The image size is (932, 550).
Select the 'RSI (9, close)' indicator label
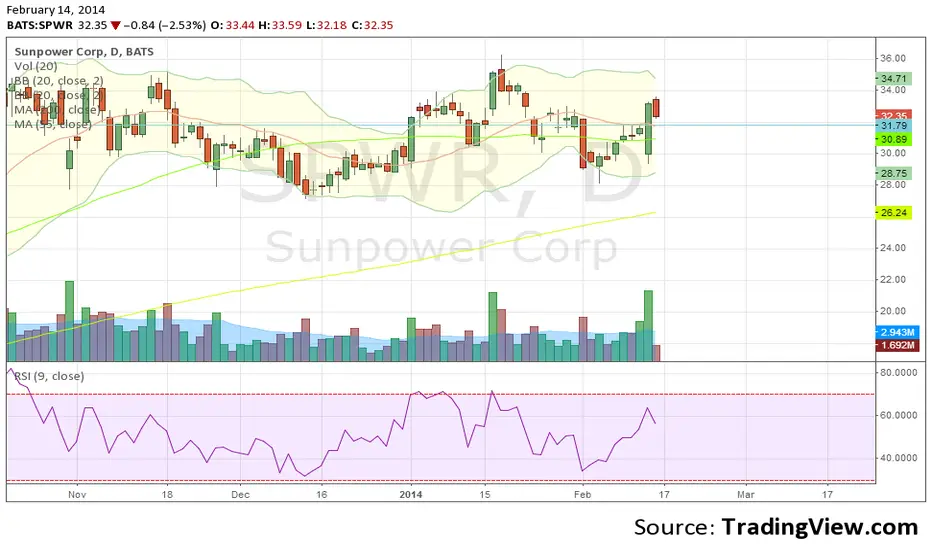(x=49, y=376)
